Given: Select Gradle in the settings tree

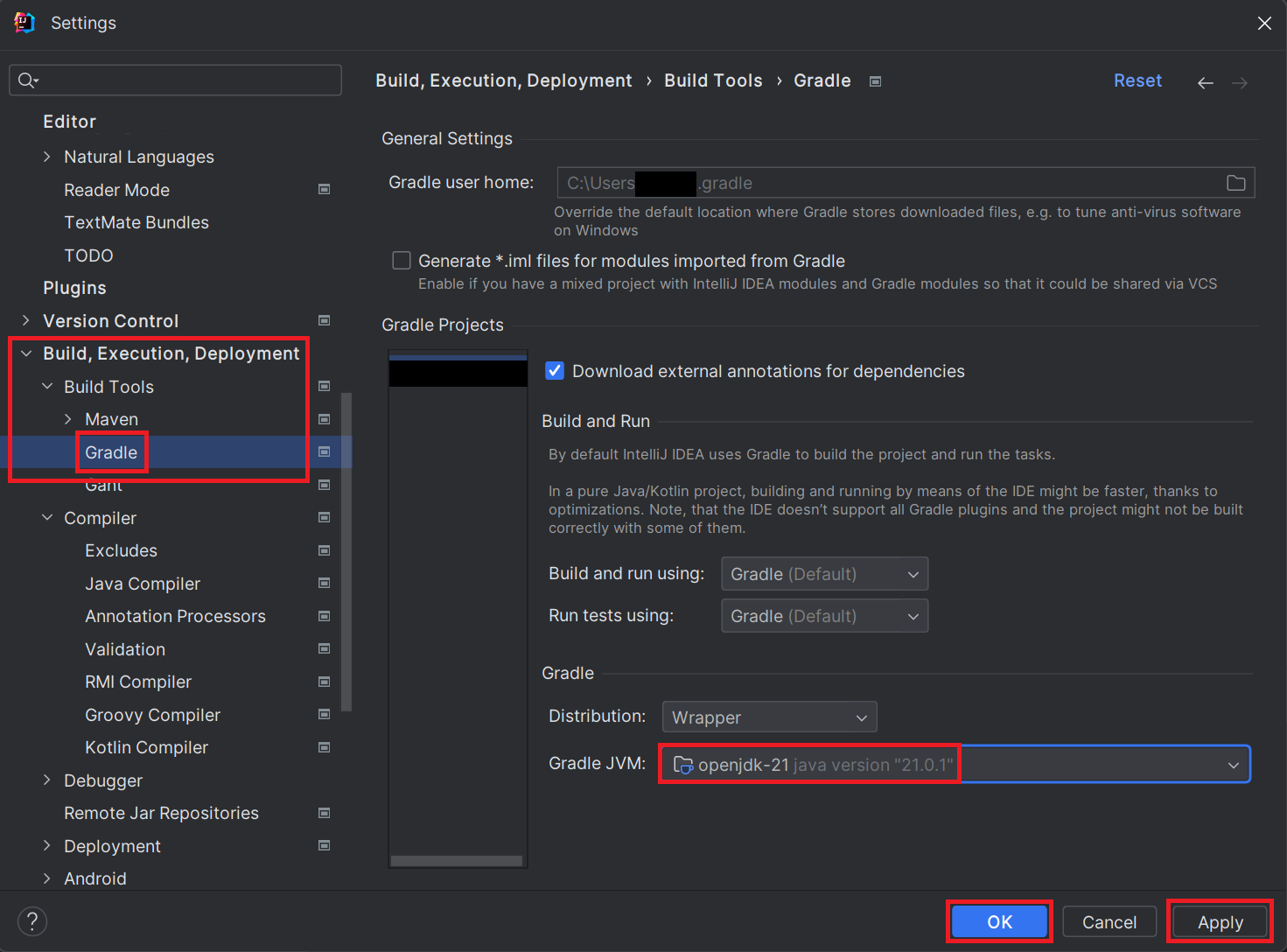Looking at the screenshot, I should click(111, 452).
